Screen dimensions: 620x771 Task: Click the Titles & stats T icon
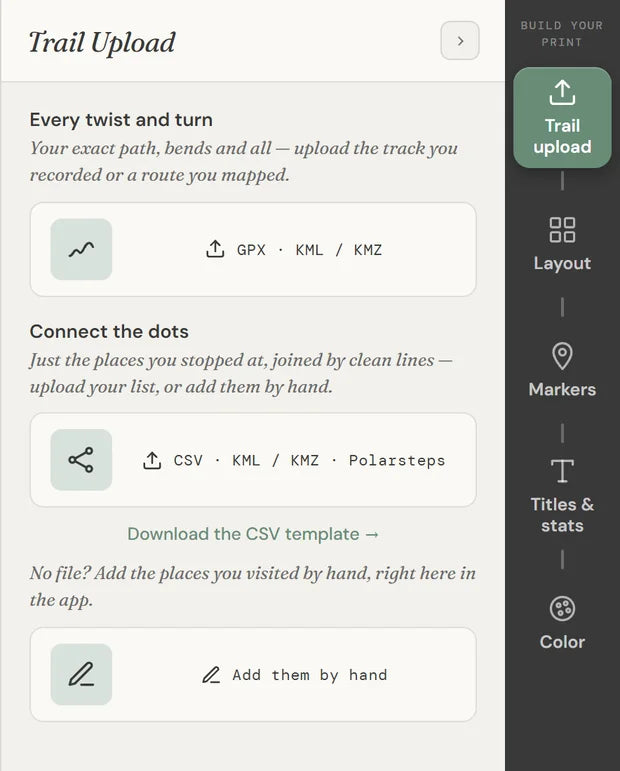pyautogui.click(x=562, y=471)
